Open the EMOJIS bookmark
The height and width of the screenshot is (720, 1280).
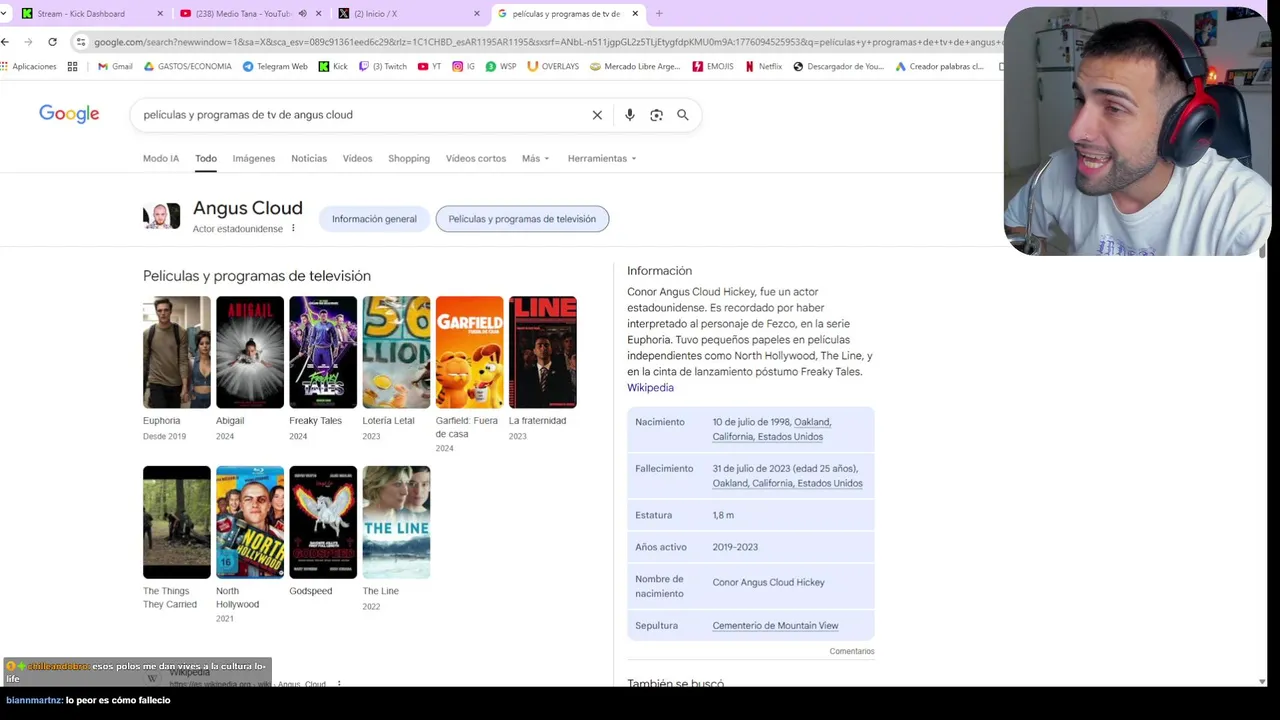point(713,67)
